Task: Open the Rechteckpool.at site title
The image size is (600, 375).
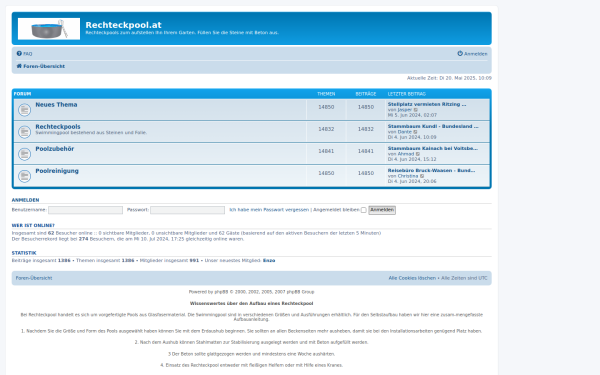Action: click(x=123, y=25)
